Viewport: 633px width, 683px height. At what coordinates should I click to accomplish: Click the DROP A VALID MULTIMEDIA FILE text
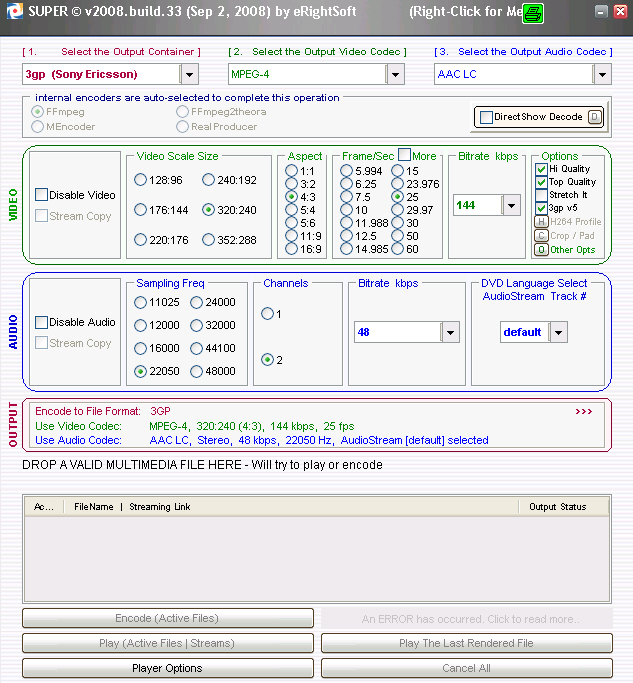click(x=202, y=465)
